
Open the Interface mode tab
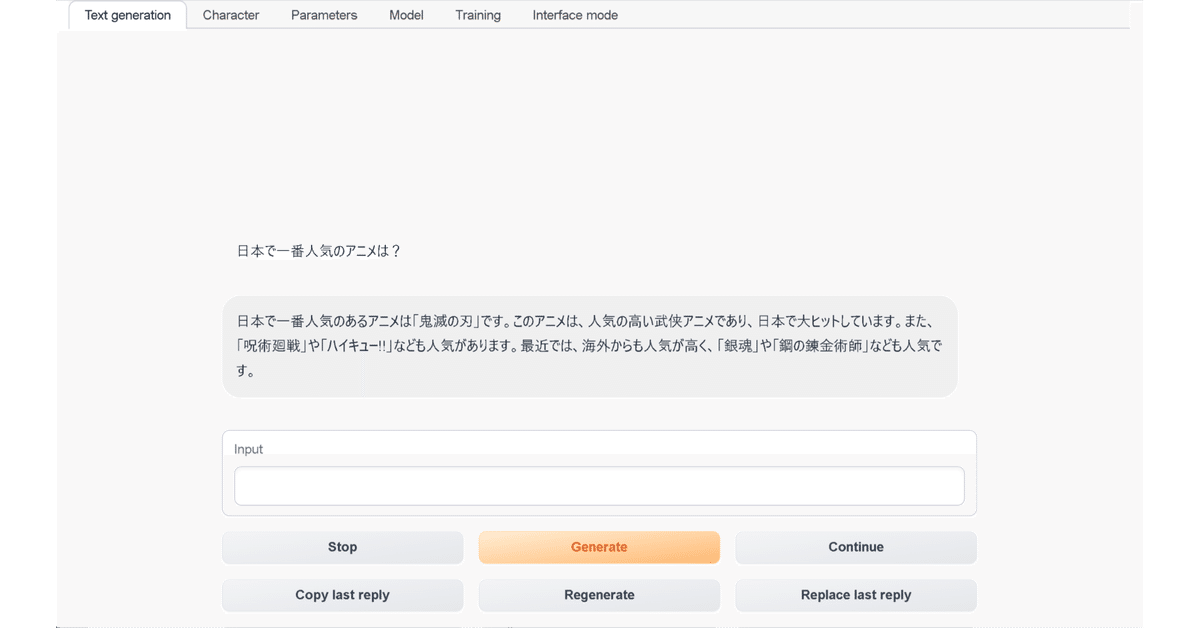coord(575,15)
